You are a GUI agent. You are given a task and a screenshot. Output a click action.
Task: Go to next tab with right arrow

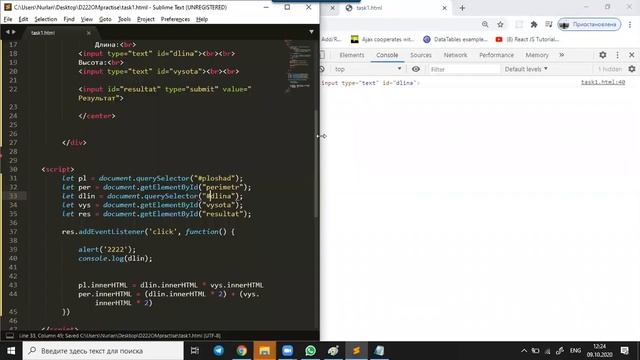tap(14, 32)
